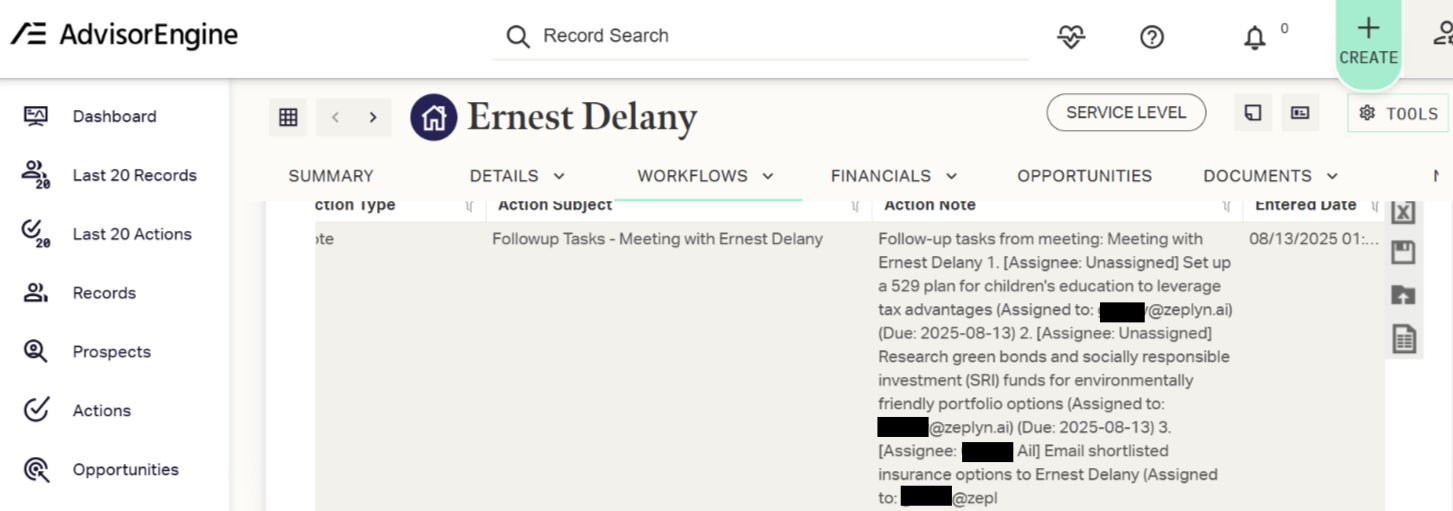
Task: Switch to the Opportunities tab
Action: (1084, 176)
